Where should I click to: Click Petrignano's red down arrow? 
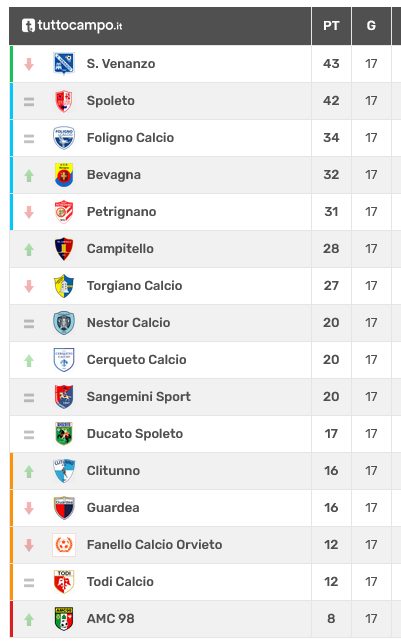click(29, 212)
